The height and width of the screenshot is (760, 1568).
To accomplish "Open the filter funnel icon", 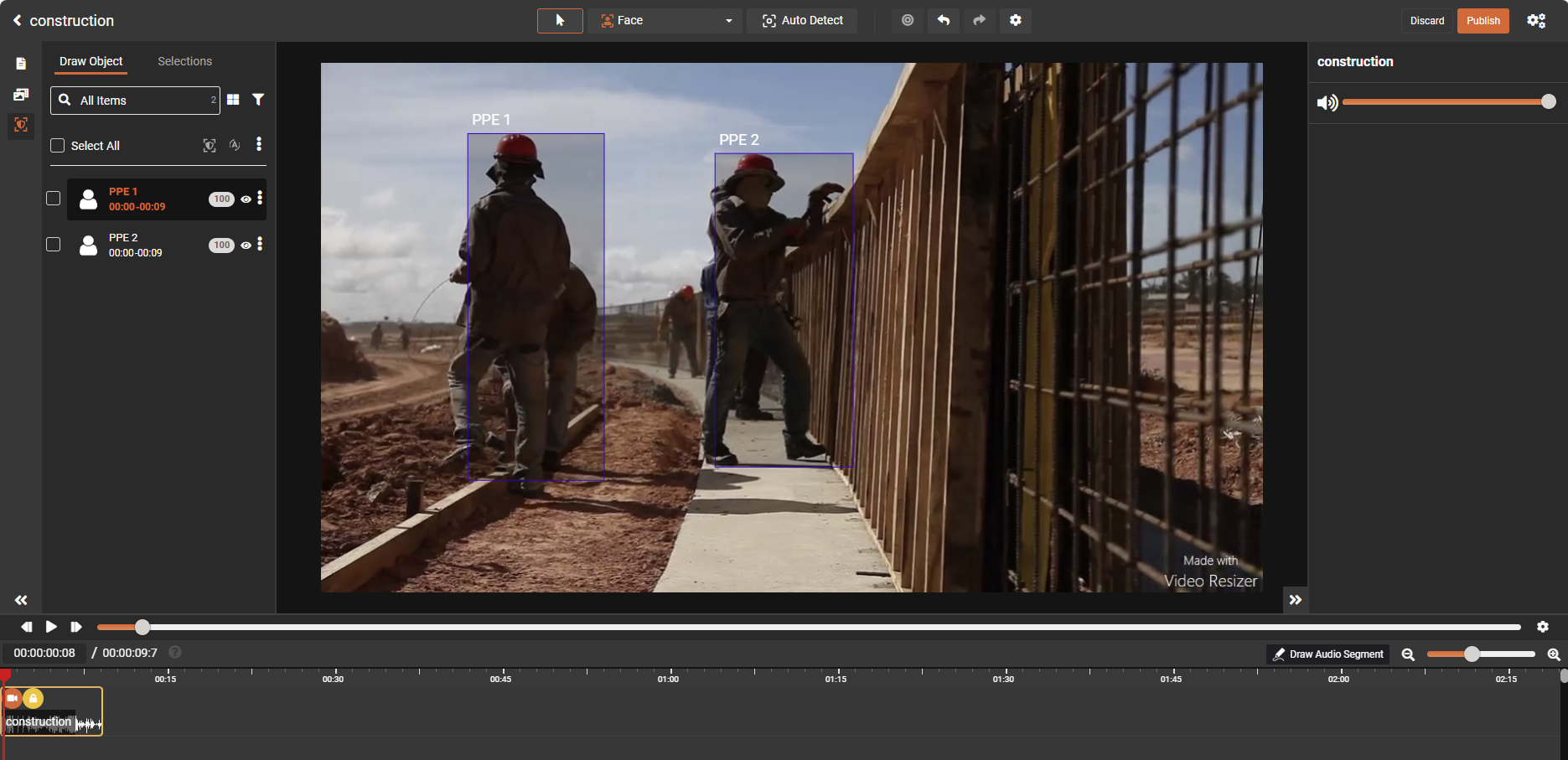I will (x=258, y=100).
